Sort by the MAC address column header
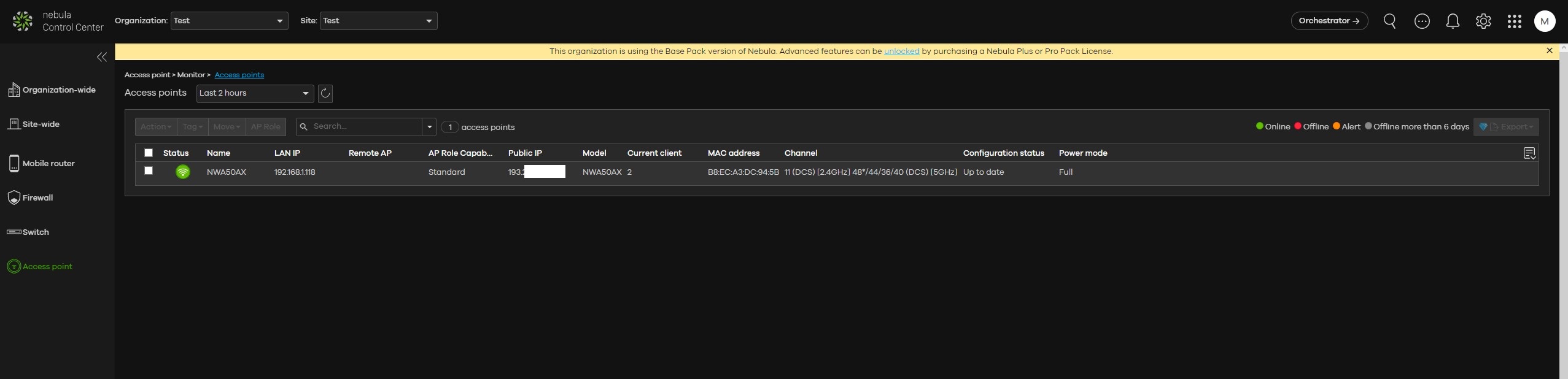The height and width of the screenshot is (379, 1568). point(734,153)
